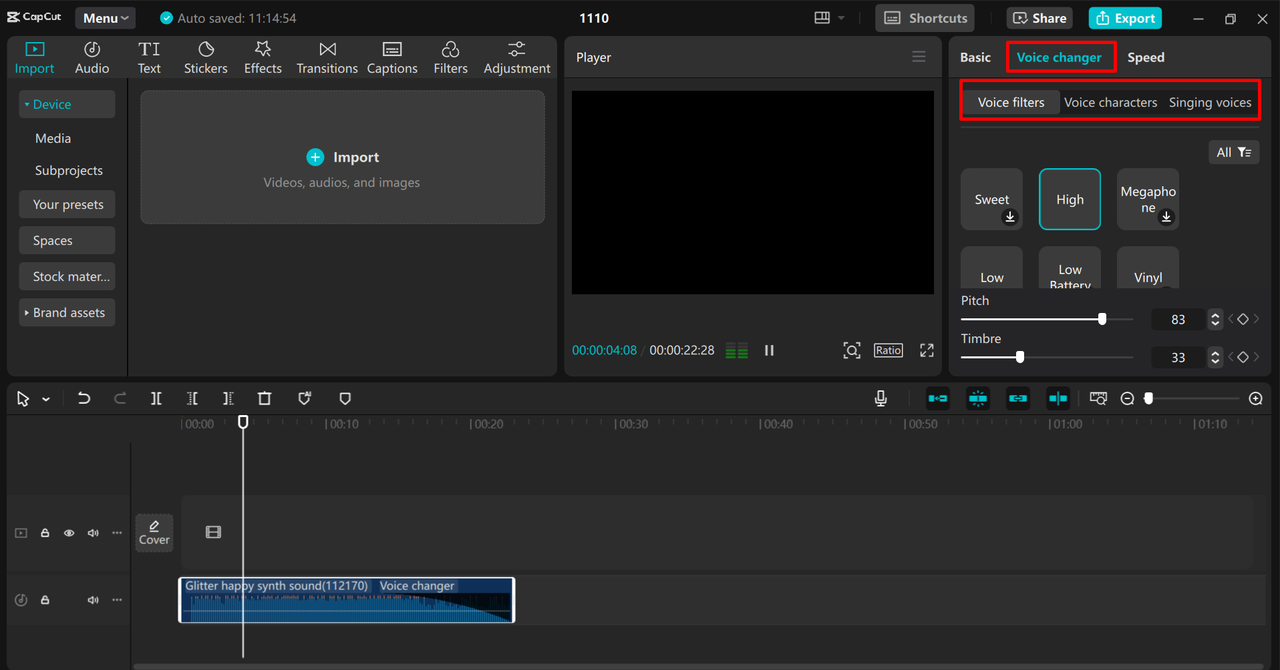
Task: Open the video track more options
Action: pyautogui.click(x=117, y=533)
